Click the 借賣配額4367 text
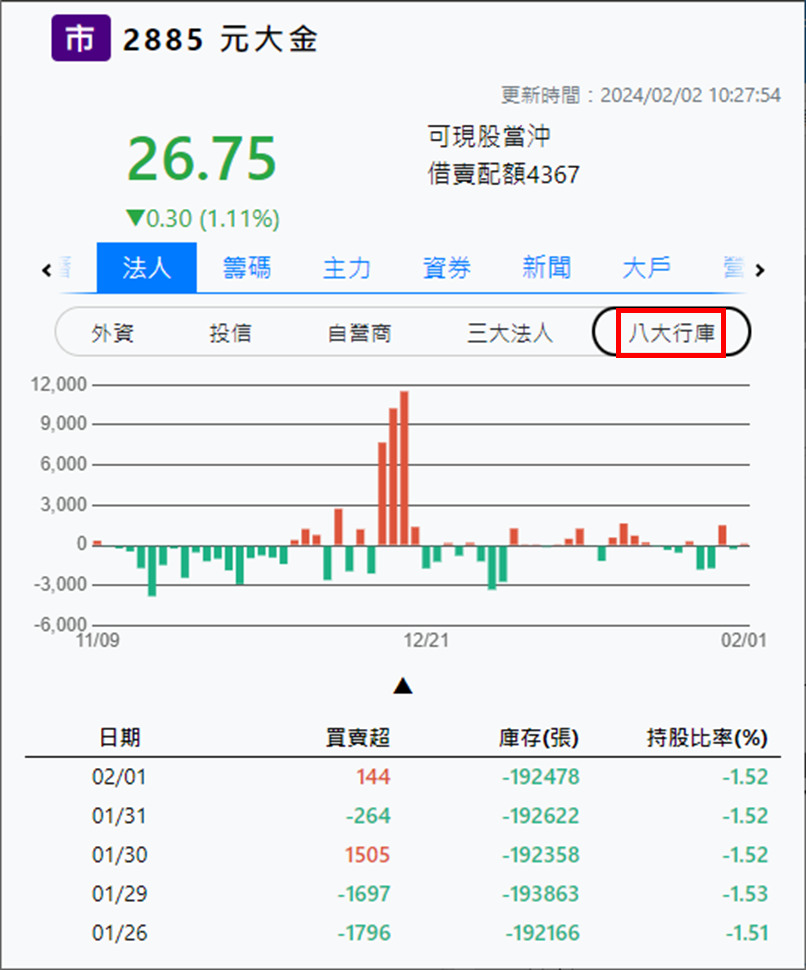 click(x=504, y=174)
